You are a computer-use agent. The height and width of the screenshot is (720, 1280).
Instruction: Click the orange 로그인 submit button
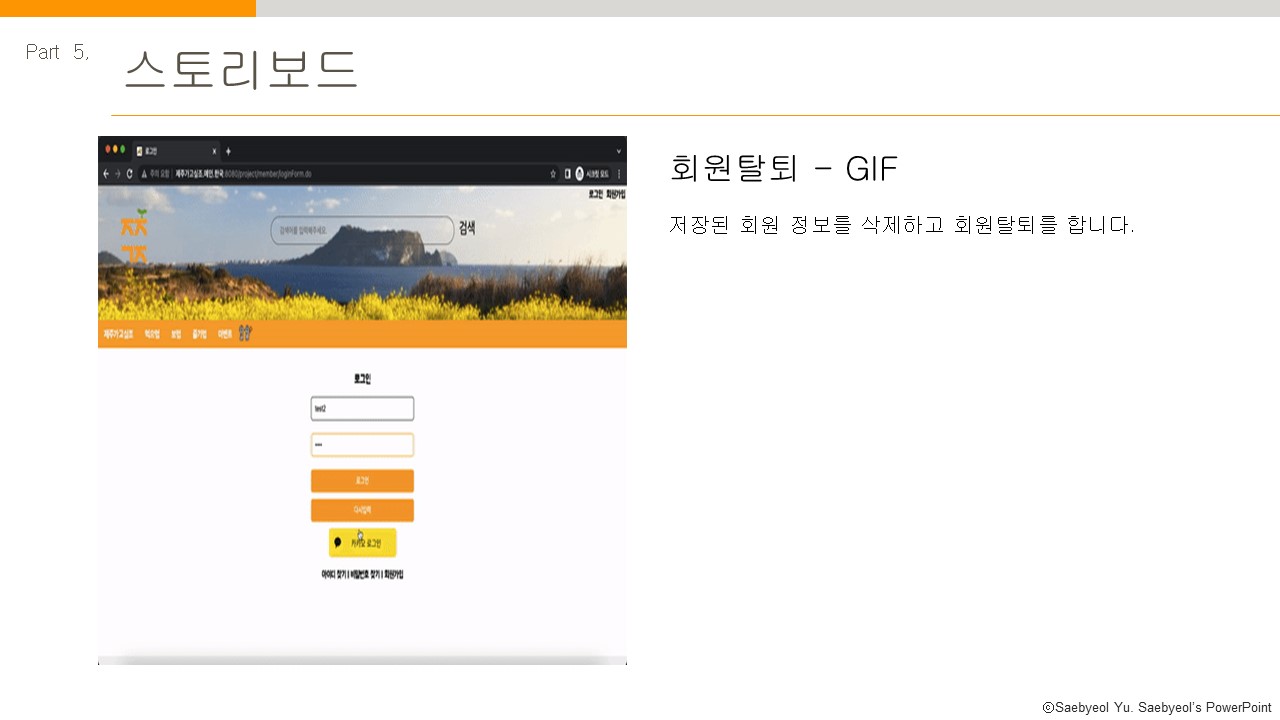[362, 481]
